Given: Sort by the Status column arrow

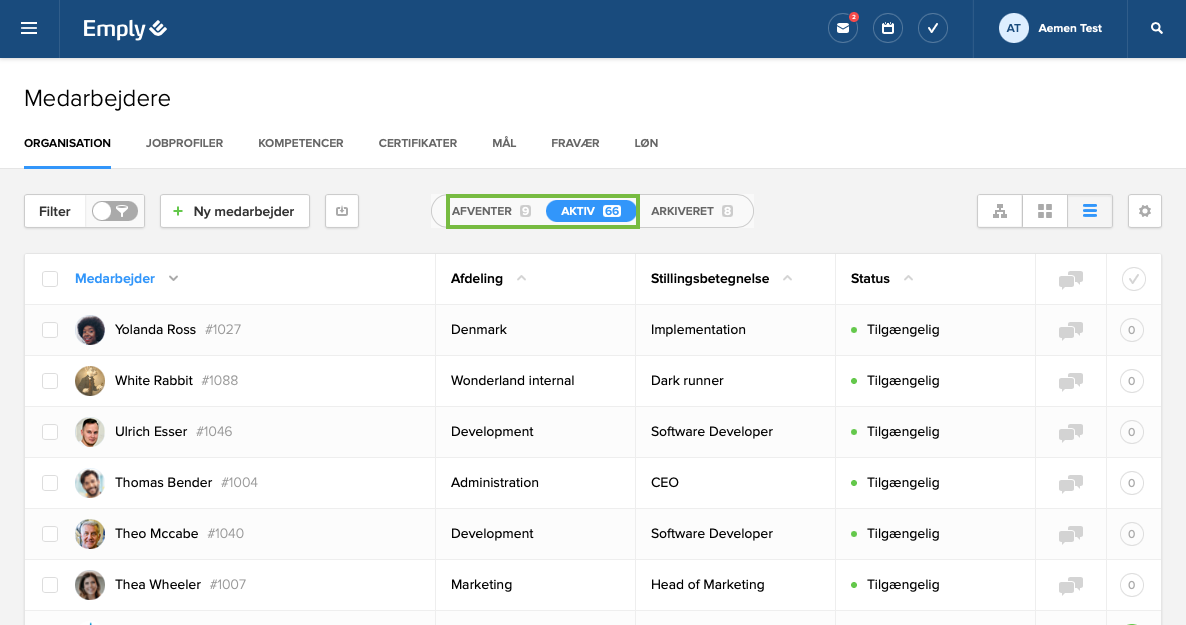Looking at the screenshot, I should pyautogui.click(x=908, y=278).
